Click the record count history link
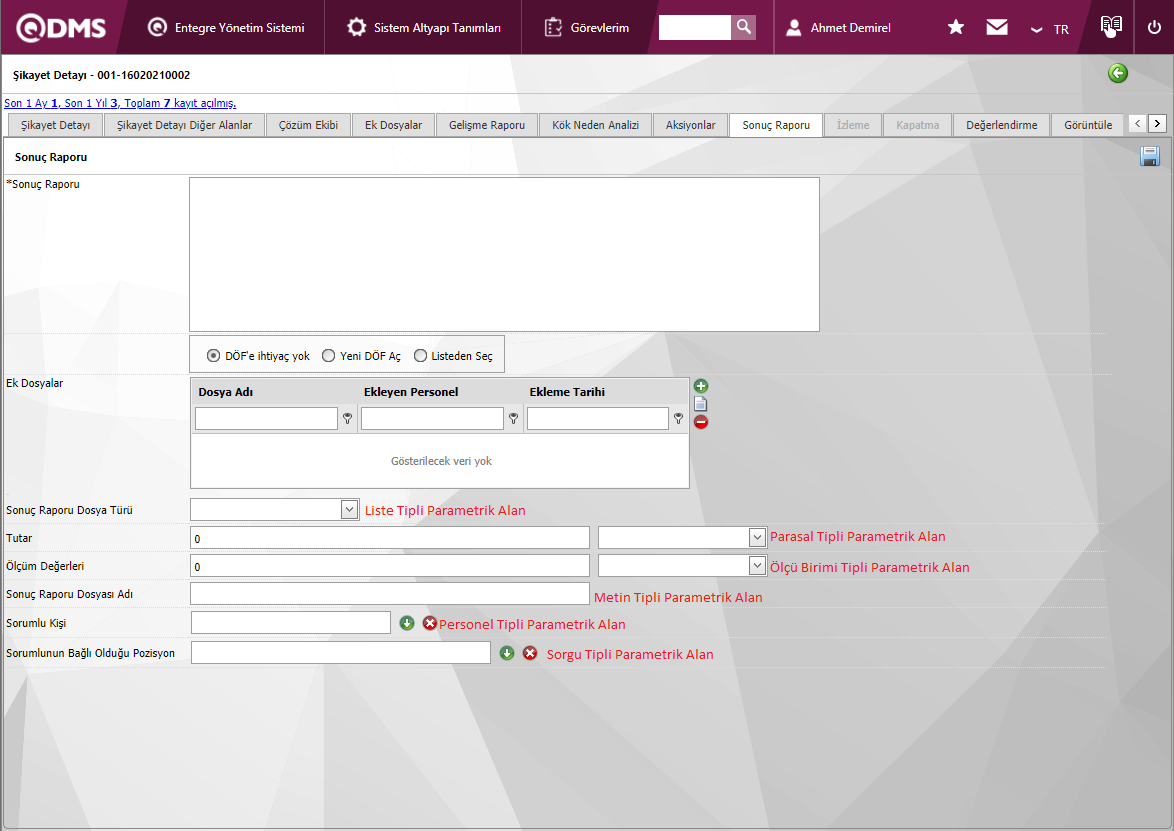The image size is (1174, 831). click(x=120, y=103)
